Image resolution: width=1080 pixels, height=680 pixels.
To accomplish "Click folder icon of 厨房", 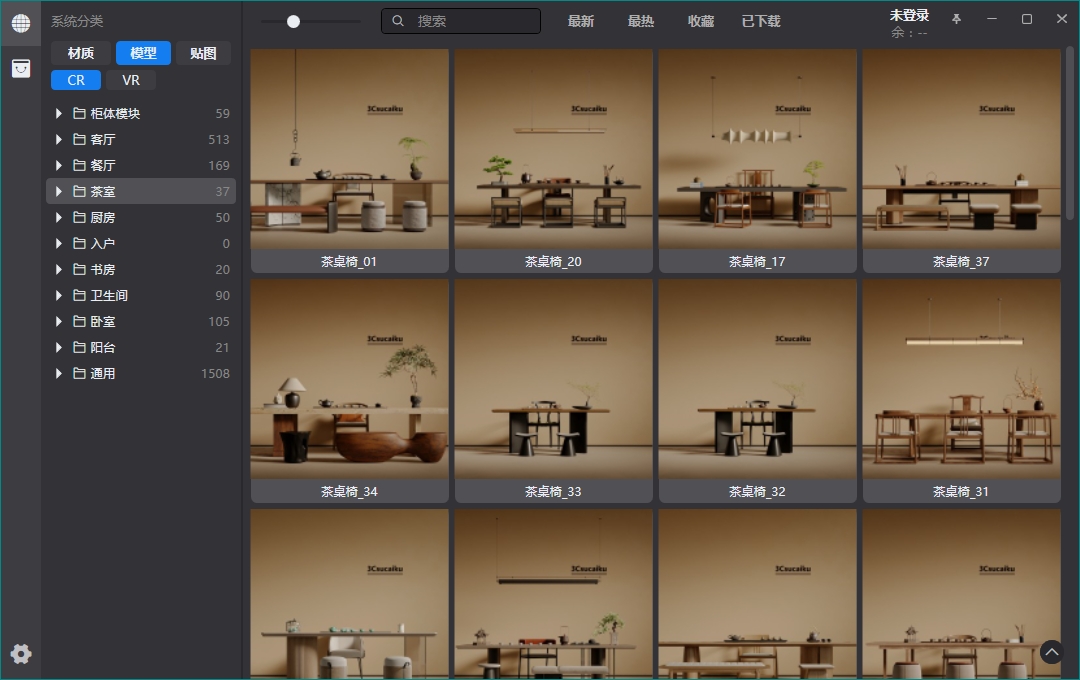I will [79, 218].
